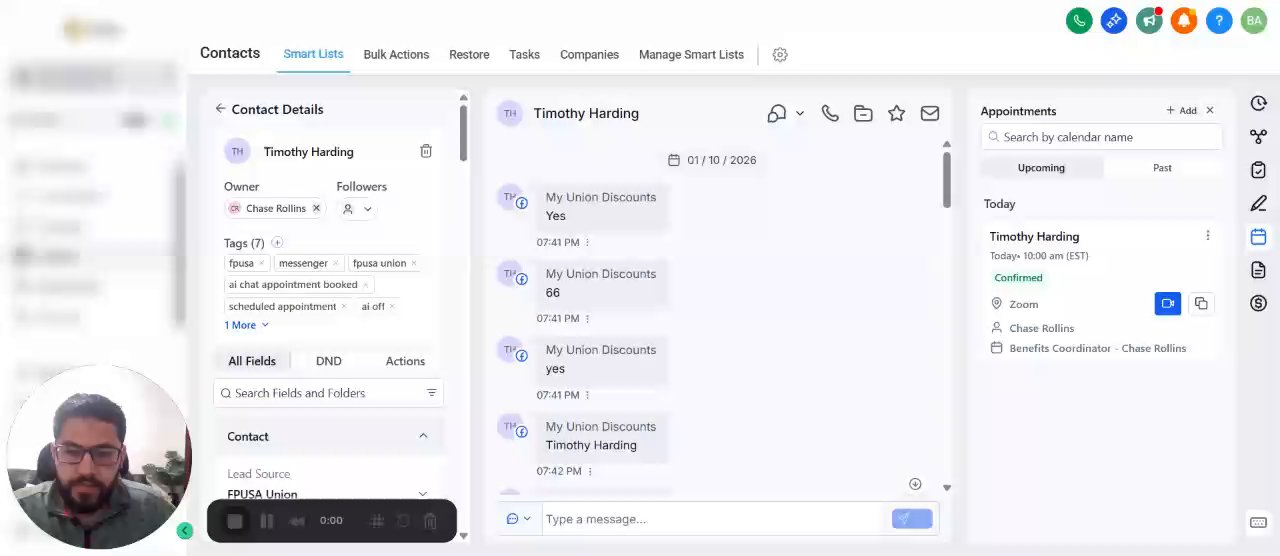Call Timothy Harding phone icon
This screenshot has height=556, width=1280.
pos(830,114)
